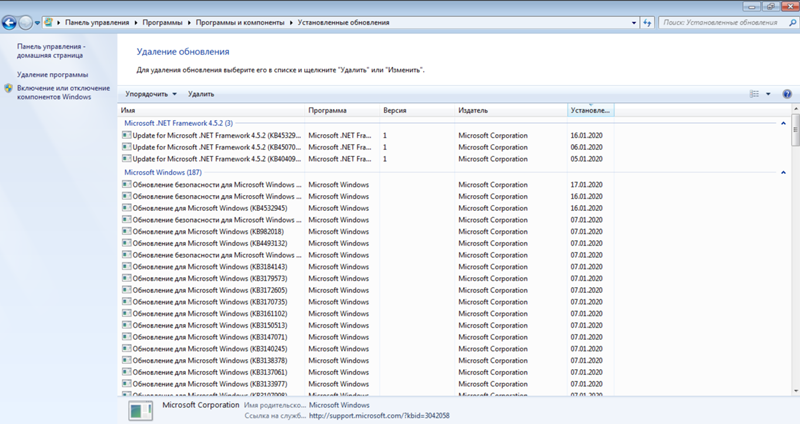Viewport: 800px width, 424px height.
Task: Click the greyed Forward navigation arrow
Action: [x=25, y=22]
